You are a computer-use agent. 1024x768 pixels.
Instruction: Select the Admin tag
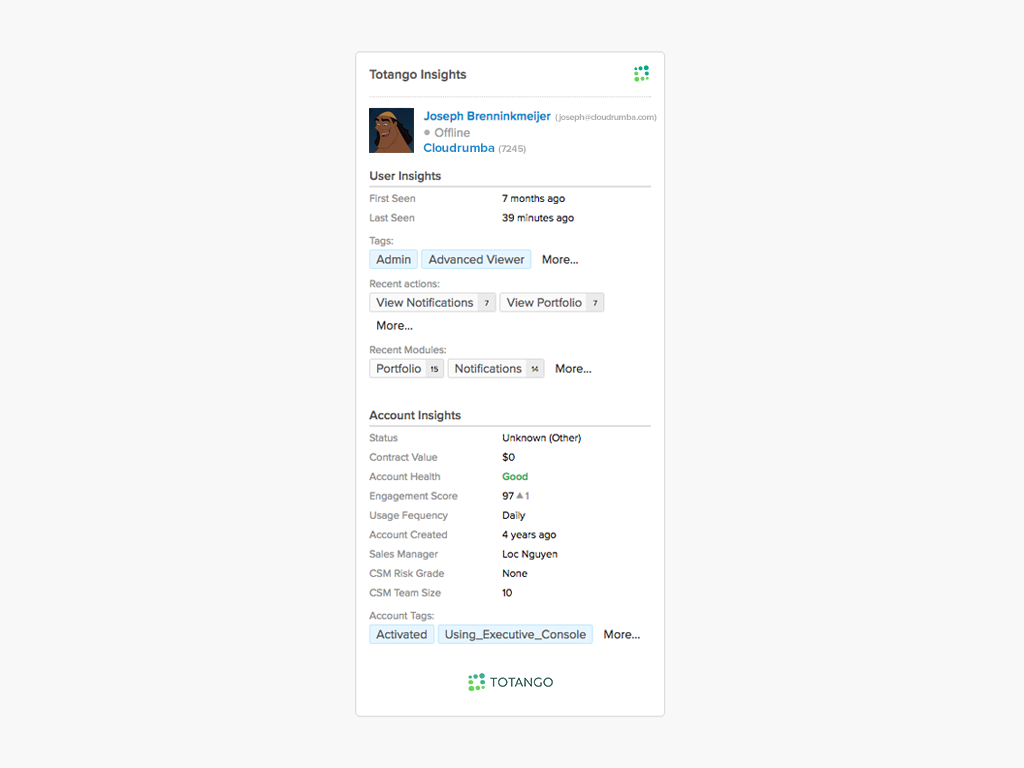point(393,260)
